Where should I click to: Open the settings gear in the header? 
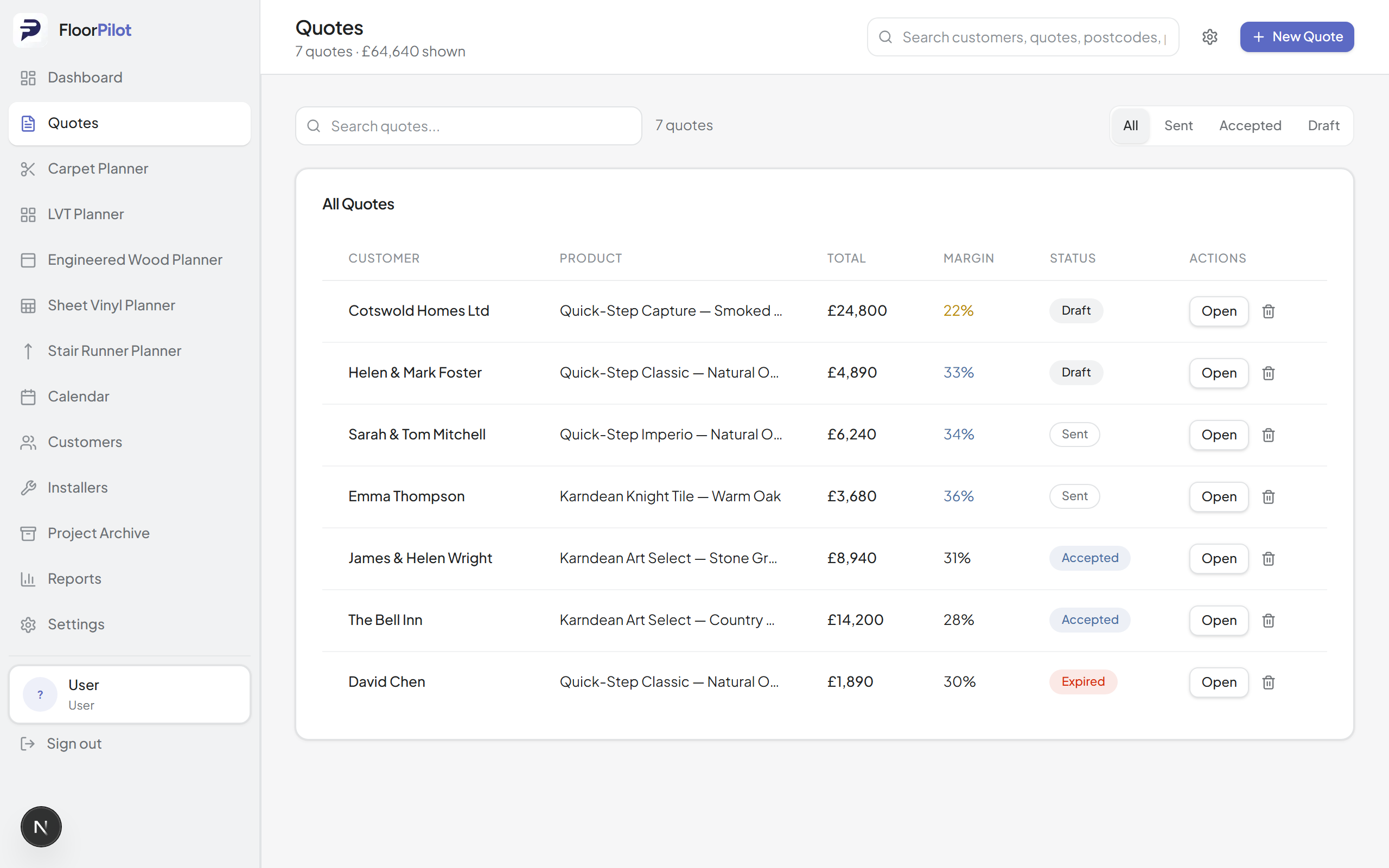click(1210, 37)
